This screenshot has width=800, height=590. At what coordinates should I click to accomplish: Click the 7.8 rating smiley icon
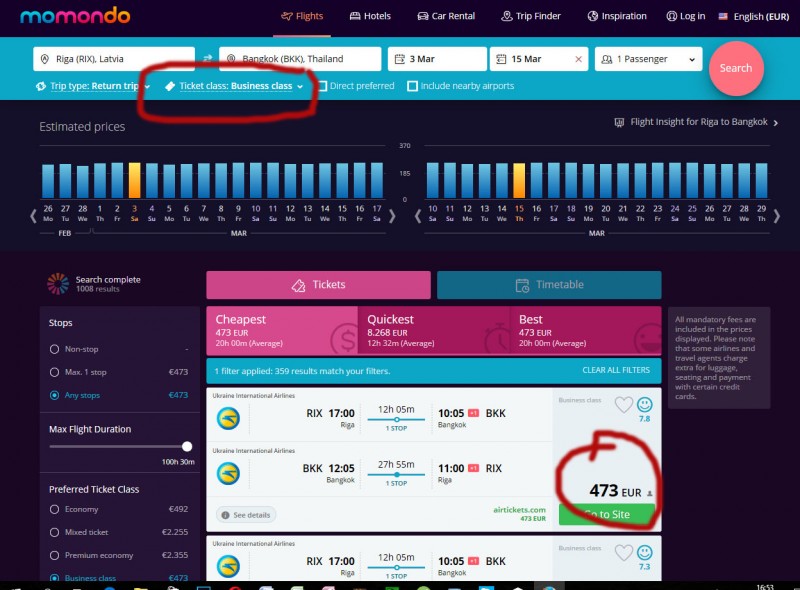click(645, 405)
